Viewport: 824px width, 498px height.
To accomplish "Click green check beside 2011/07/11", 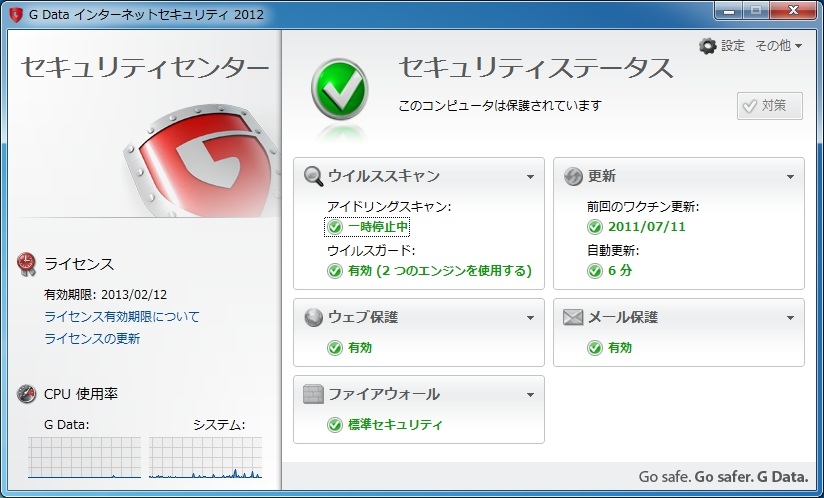I will (594, 227).
